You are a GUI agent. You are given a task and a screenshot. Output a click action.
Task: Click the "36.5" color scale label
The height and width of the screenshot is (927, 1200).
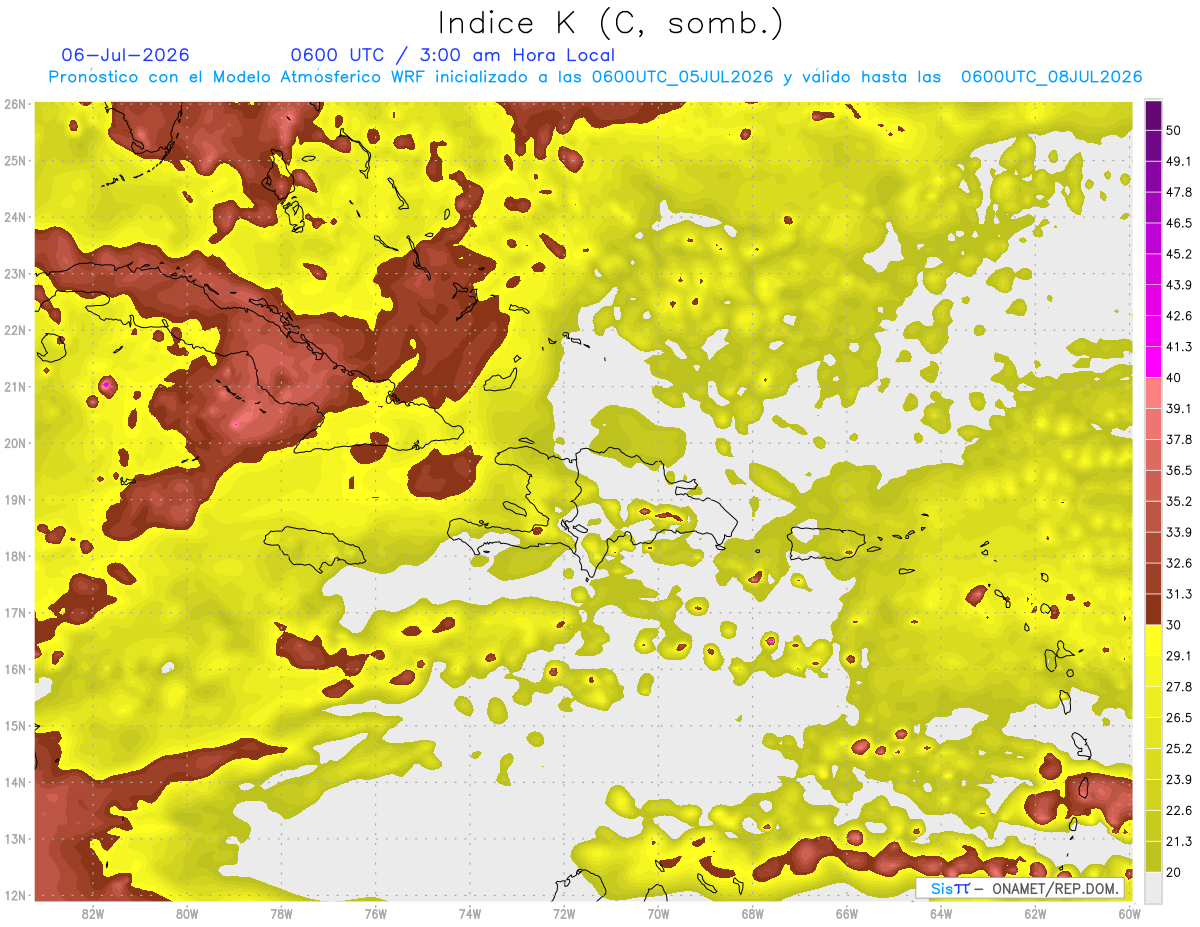pos(1179,470)
